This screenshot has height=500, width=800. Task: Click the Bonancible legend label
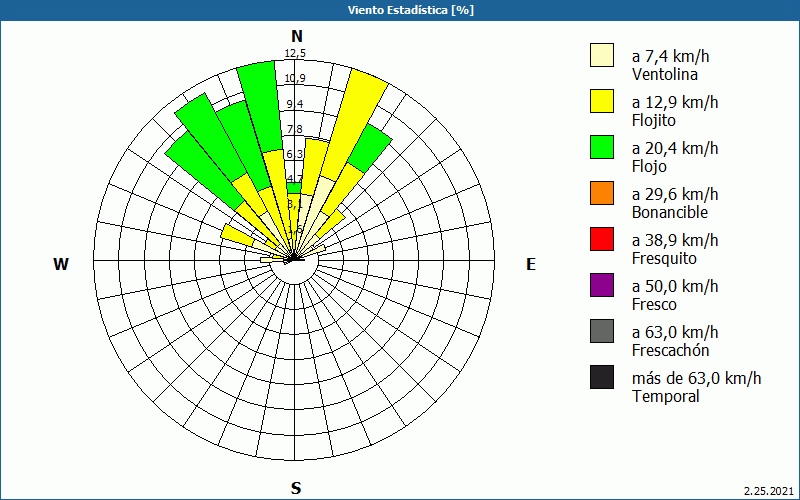670,212
